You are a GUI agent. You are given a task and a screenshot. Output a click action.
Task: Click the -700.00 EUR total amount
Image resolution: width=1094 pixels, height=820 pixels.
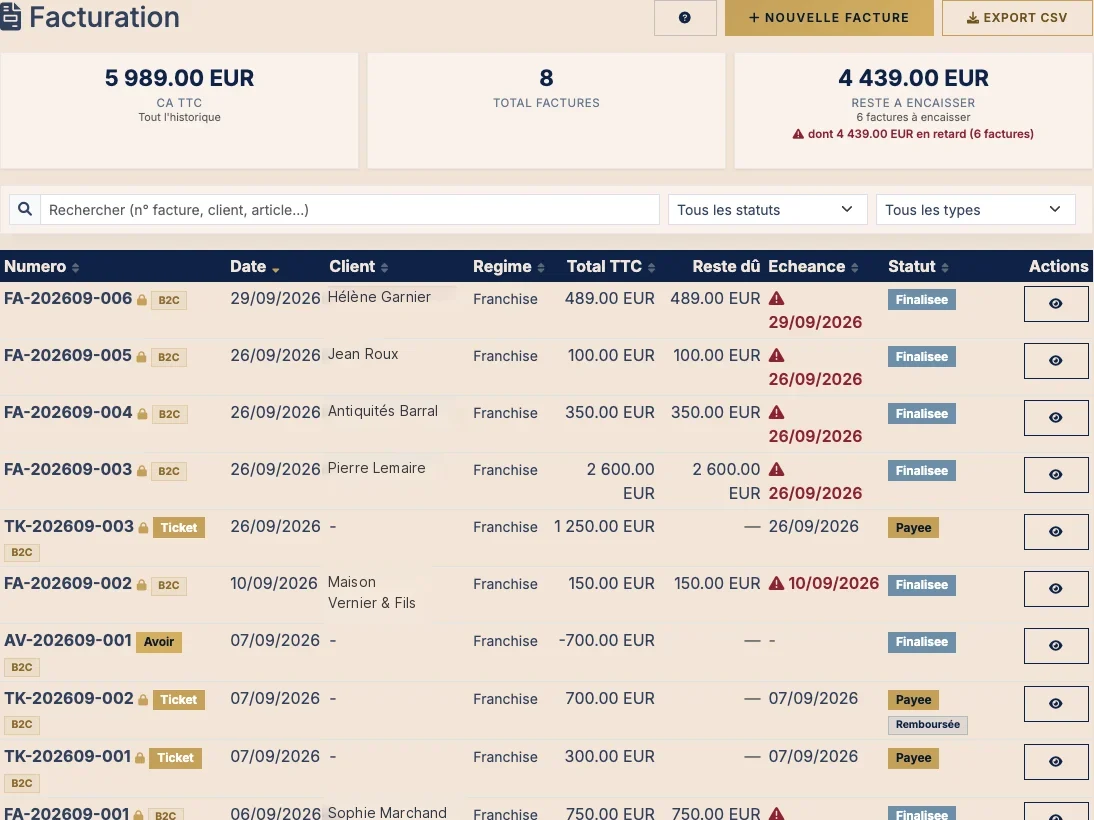point(606,641)
